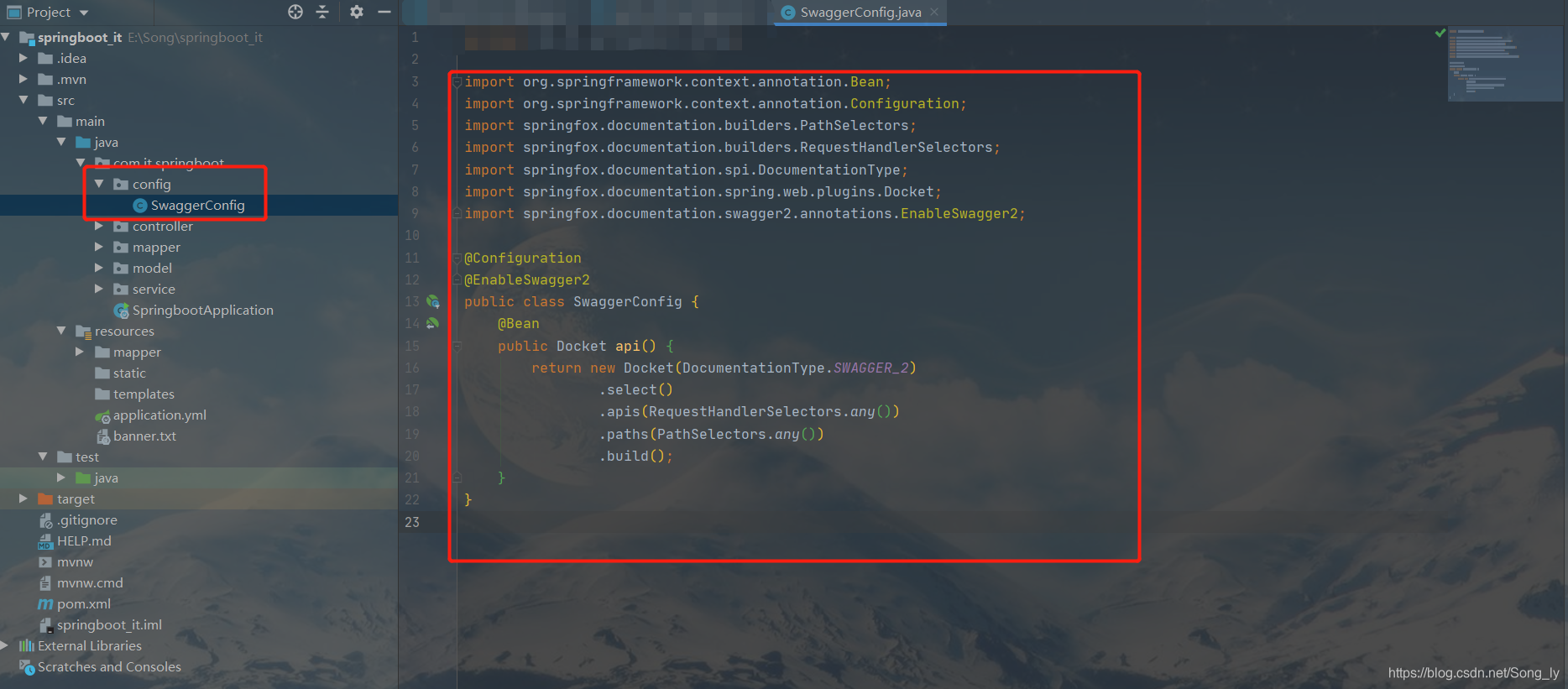This screenshot has width=1568, height=689.
Task: Click the SpringbootApplication class icon
Action: tap(122, 311)
